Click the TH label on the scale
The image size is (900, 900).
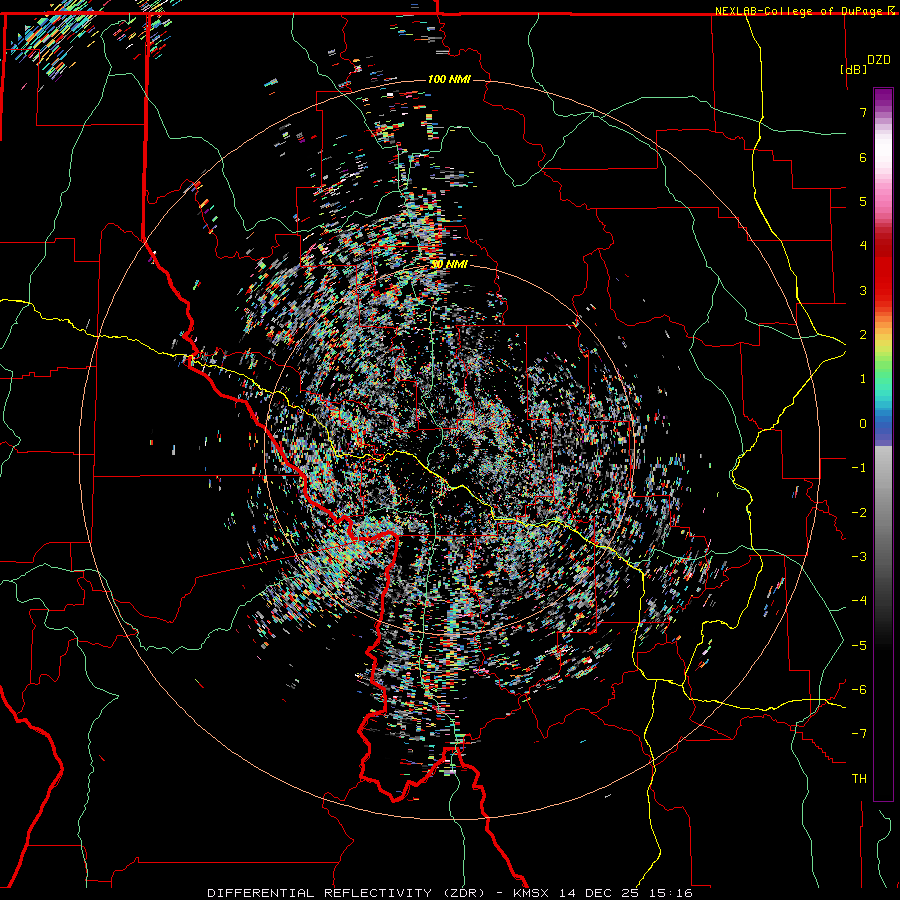pyautogui.click(x=859, y=779)
